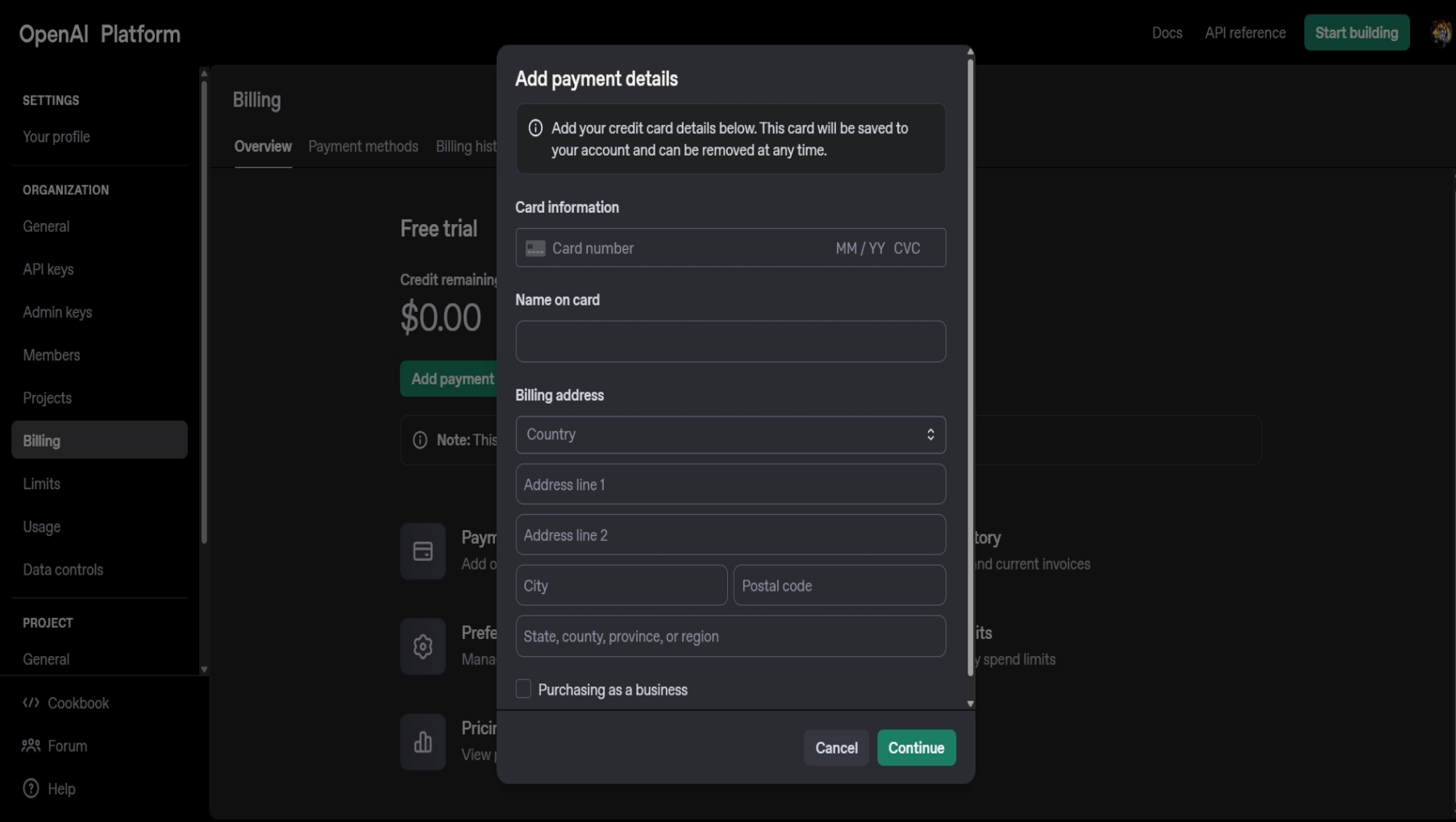
Task: Click the Pricing bar chart icon
Action: [x=422, y=741]
